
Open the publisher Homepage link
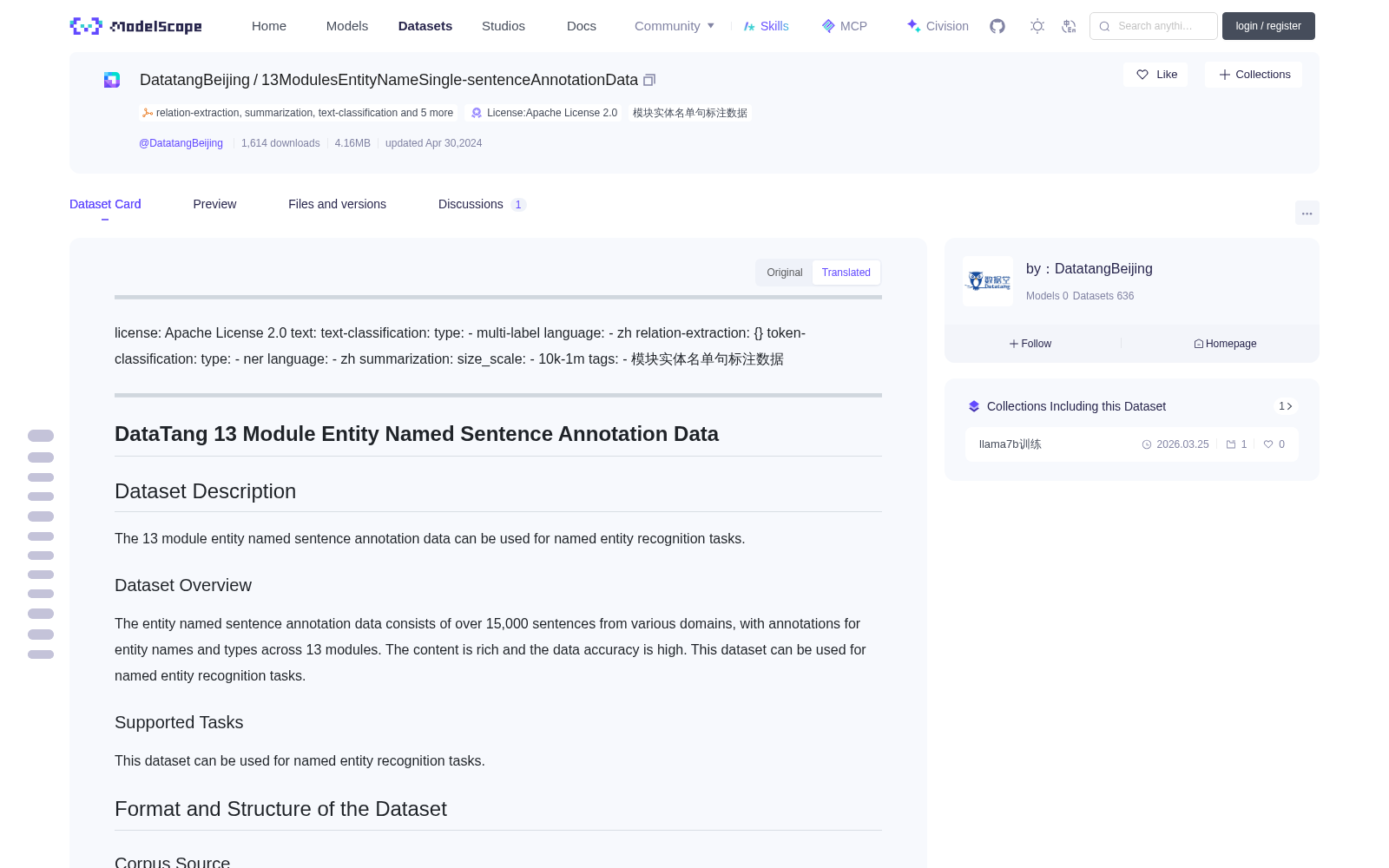coord(1225,344)
